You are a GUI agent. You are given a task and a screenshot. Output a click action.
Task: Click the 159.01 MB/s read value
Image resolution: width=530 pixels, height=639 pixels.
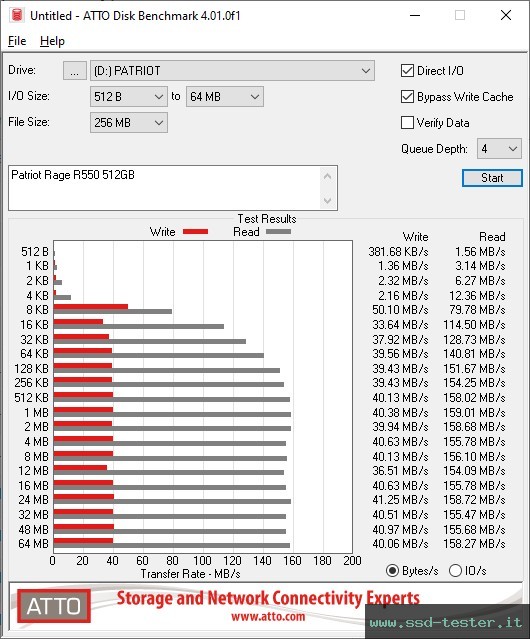point(474,412)
